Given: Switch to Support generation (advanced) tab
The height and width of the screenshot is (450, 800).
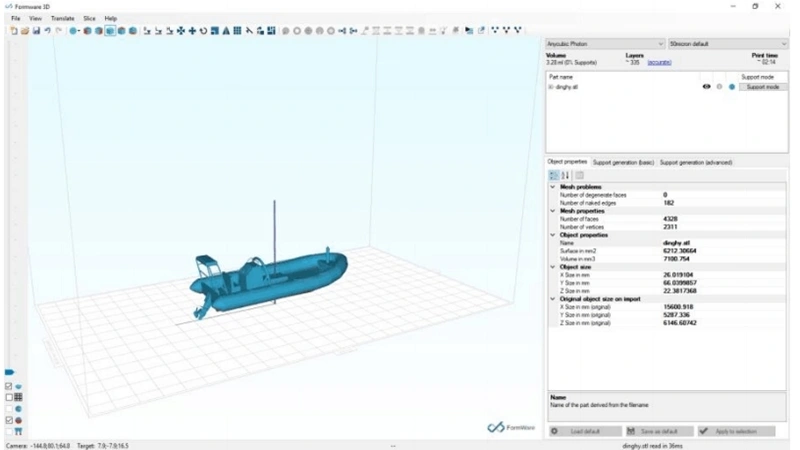Looking at the screenshot, I should [696, 163].
